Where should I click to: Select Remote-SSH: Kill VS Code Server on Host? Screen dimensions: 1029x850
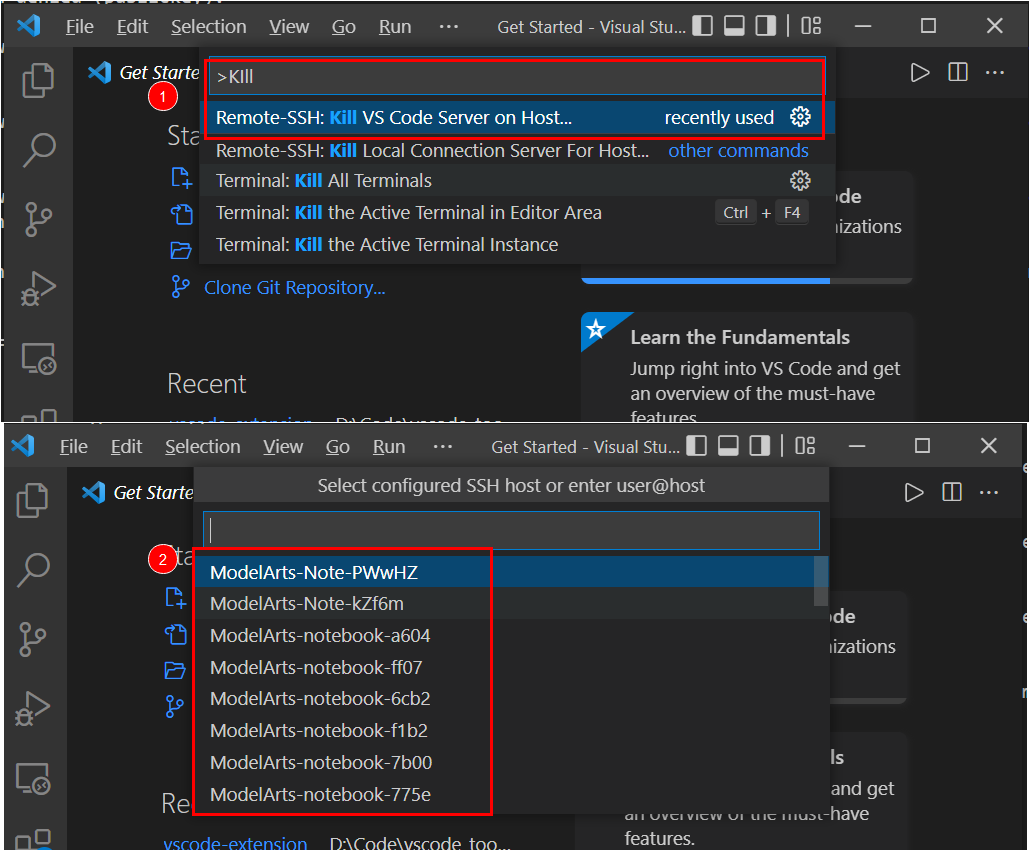(516, 117)
